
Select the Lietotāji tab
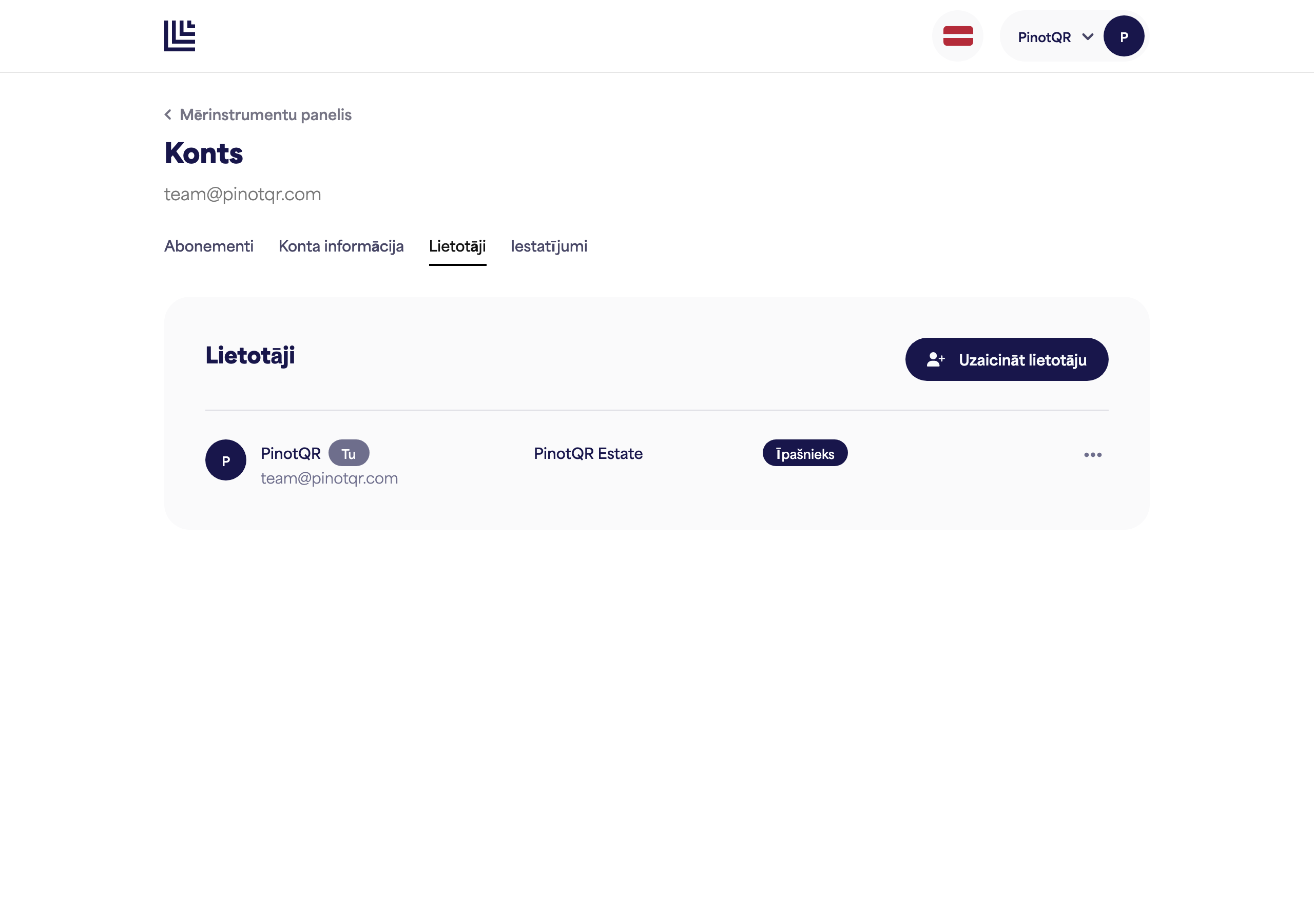pos(457,247)
